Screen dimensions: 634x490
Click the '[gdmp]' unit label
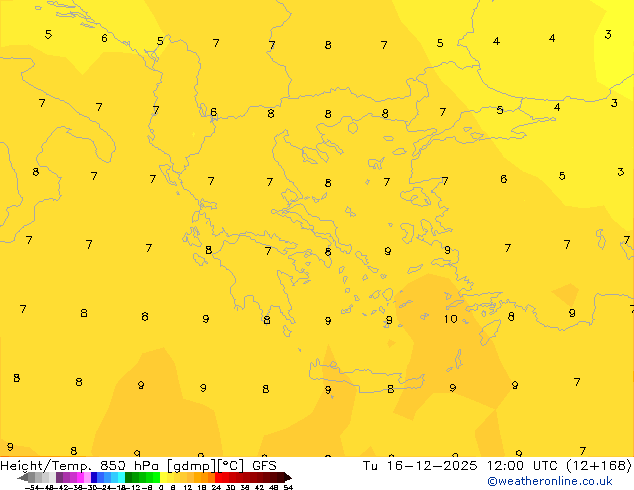(x=192, y=466)
